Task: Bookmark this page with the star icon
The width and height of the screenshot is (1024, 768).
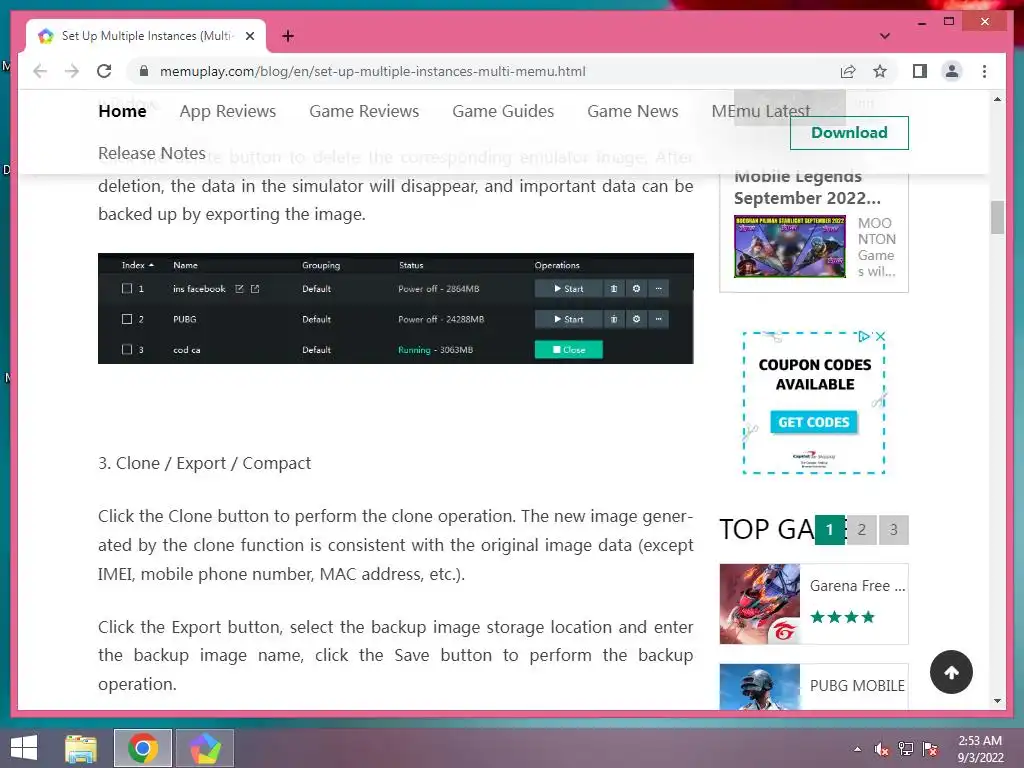Action: pos(880,71)
